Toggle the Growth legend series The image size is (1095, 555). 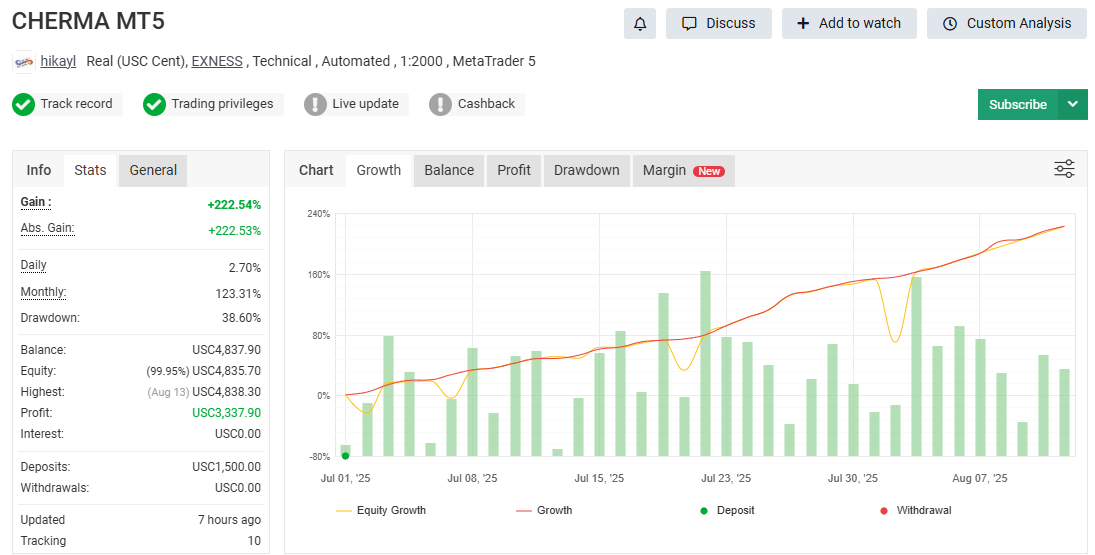(x=543, y=510)
